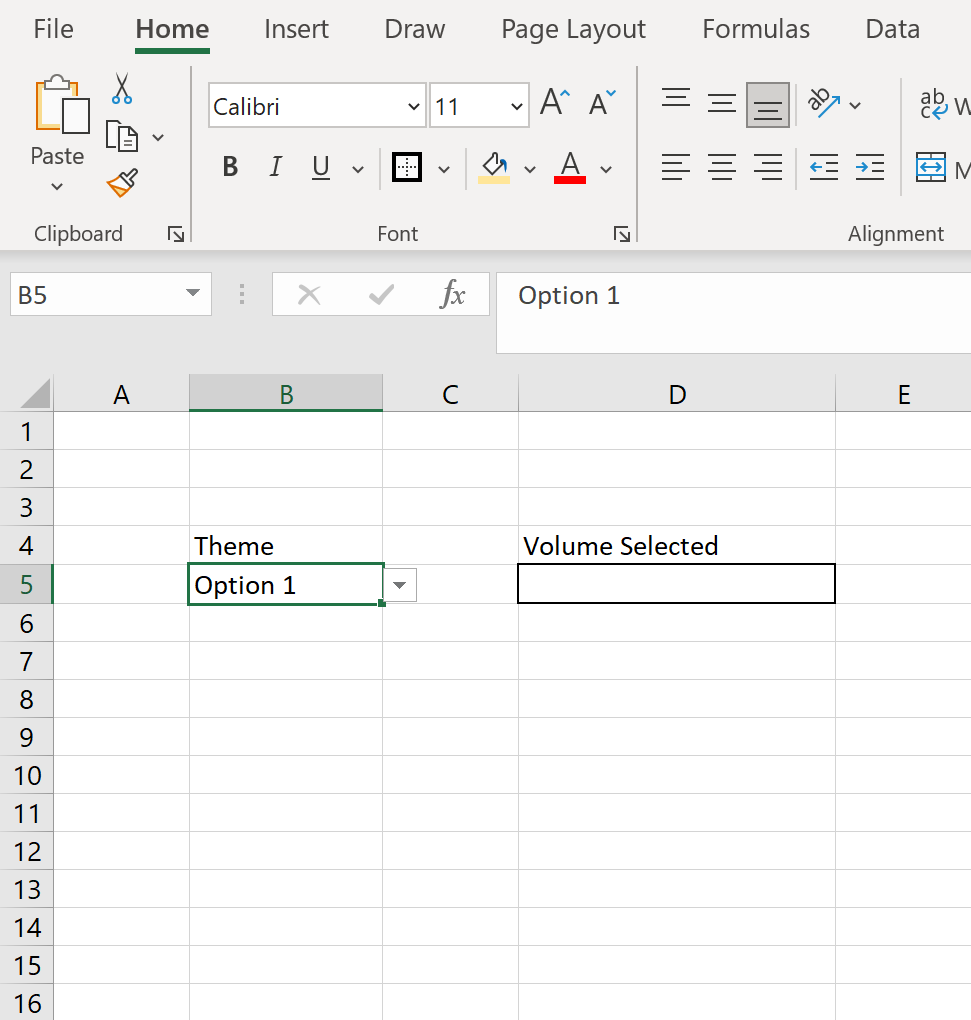971x1020 pixels.
Task: Select column A header
Action: 121,394
